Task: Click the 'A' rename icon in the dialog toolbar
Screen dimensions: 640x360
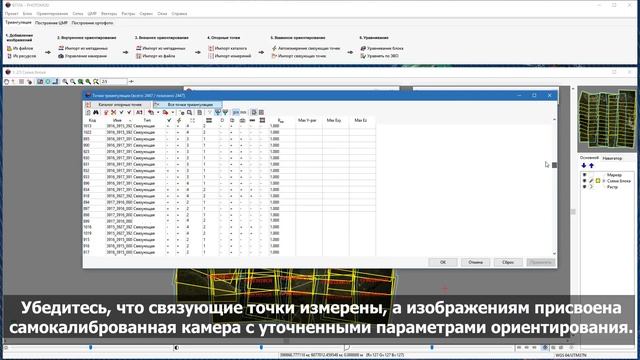Action: coord(139,112)
